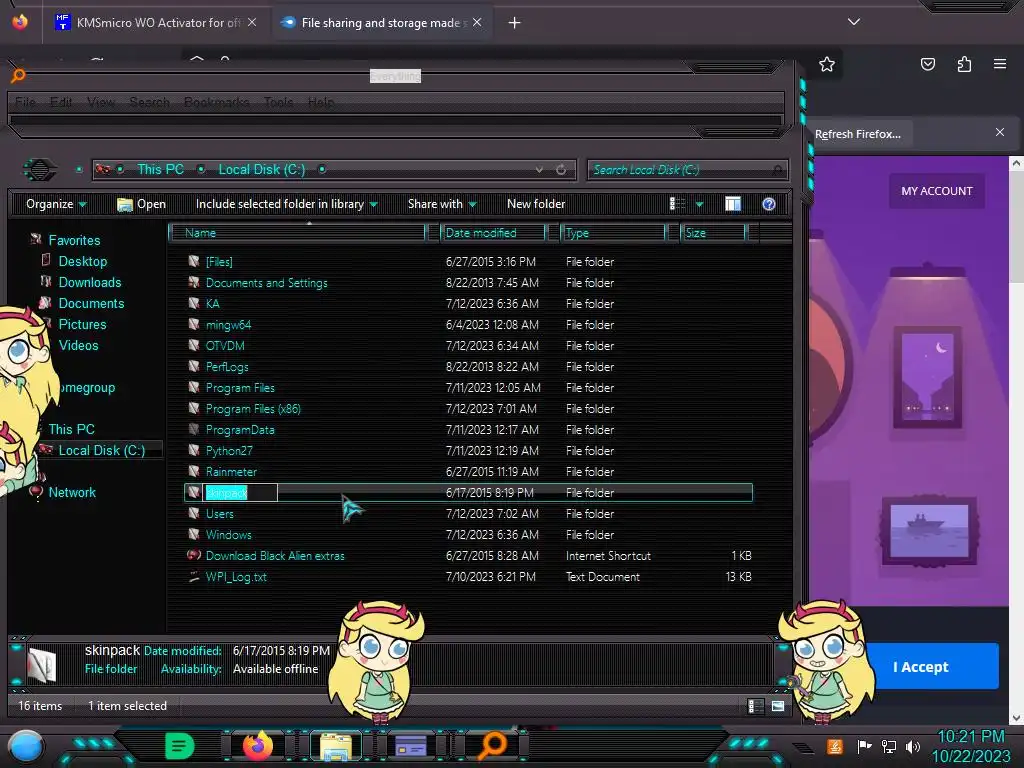Viewport: 1024px width, 768px height.
Task: Select the Program Files (x86) folder
Action: click(x=253, y=409)
